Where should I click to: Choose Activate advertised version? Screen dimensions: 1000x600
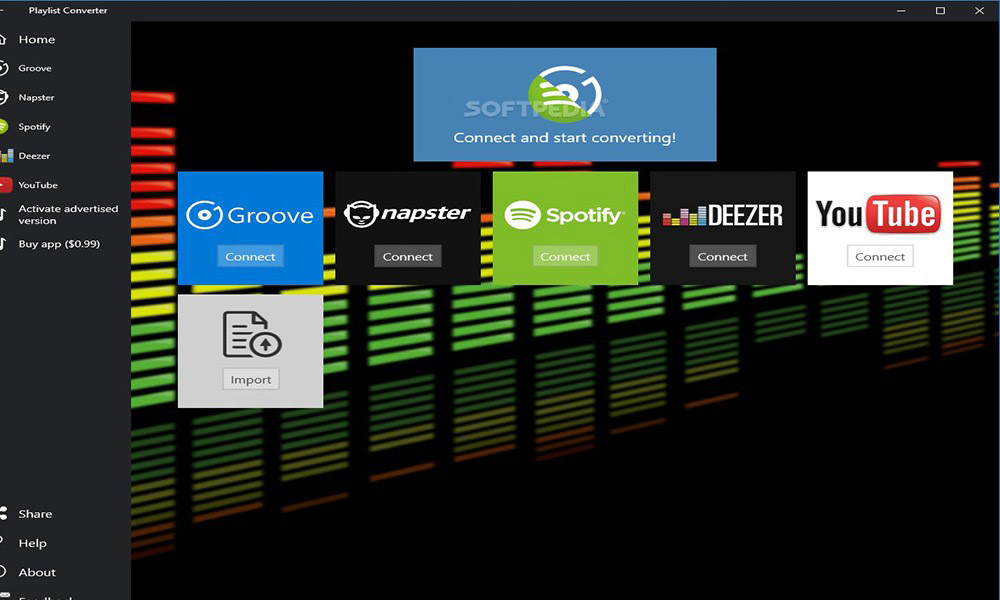pyautogui.click(x=68, y=214)
